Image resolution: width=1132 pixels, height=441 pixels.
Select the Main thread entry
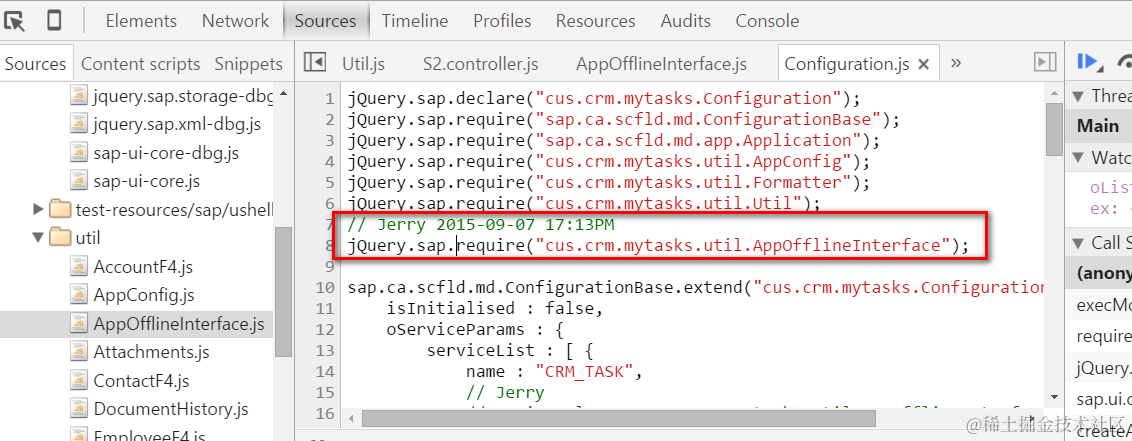1099,126
